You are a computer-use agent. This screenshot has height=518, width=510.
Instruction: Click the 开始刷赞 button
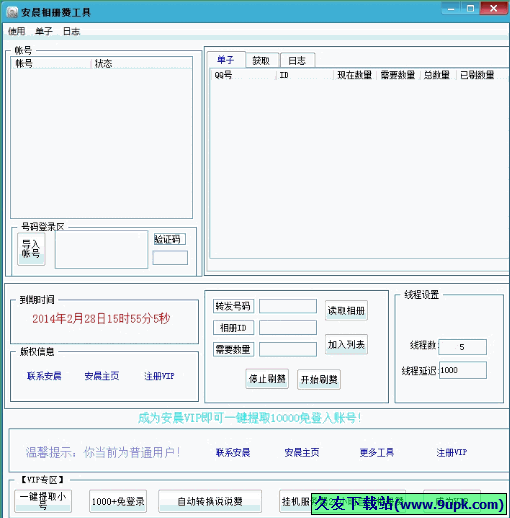pos(319,379)
